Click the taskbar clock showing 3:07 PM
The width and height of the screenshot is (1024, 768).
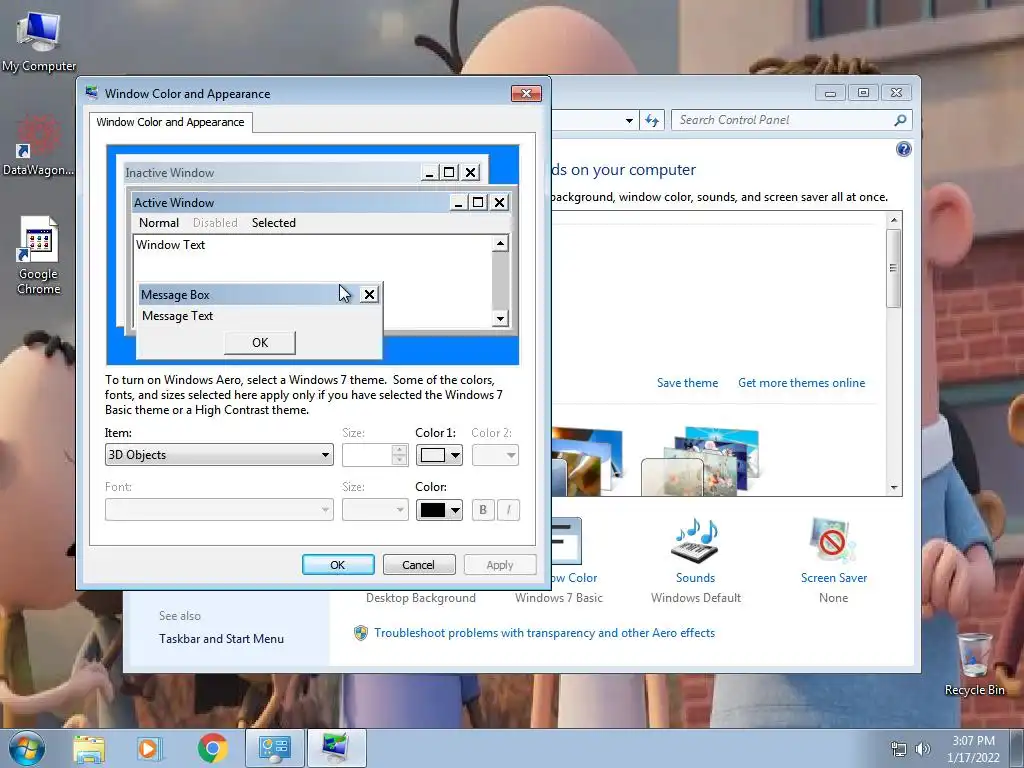973,748
